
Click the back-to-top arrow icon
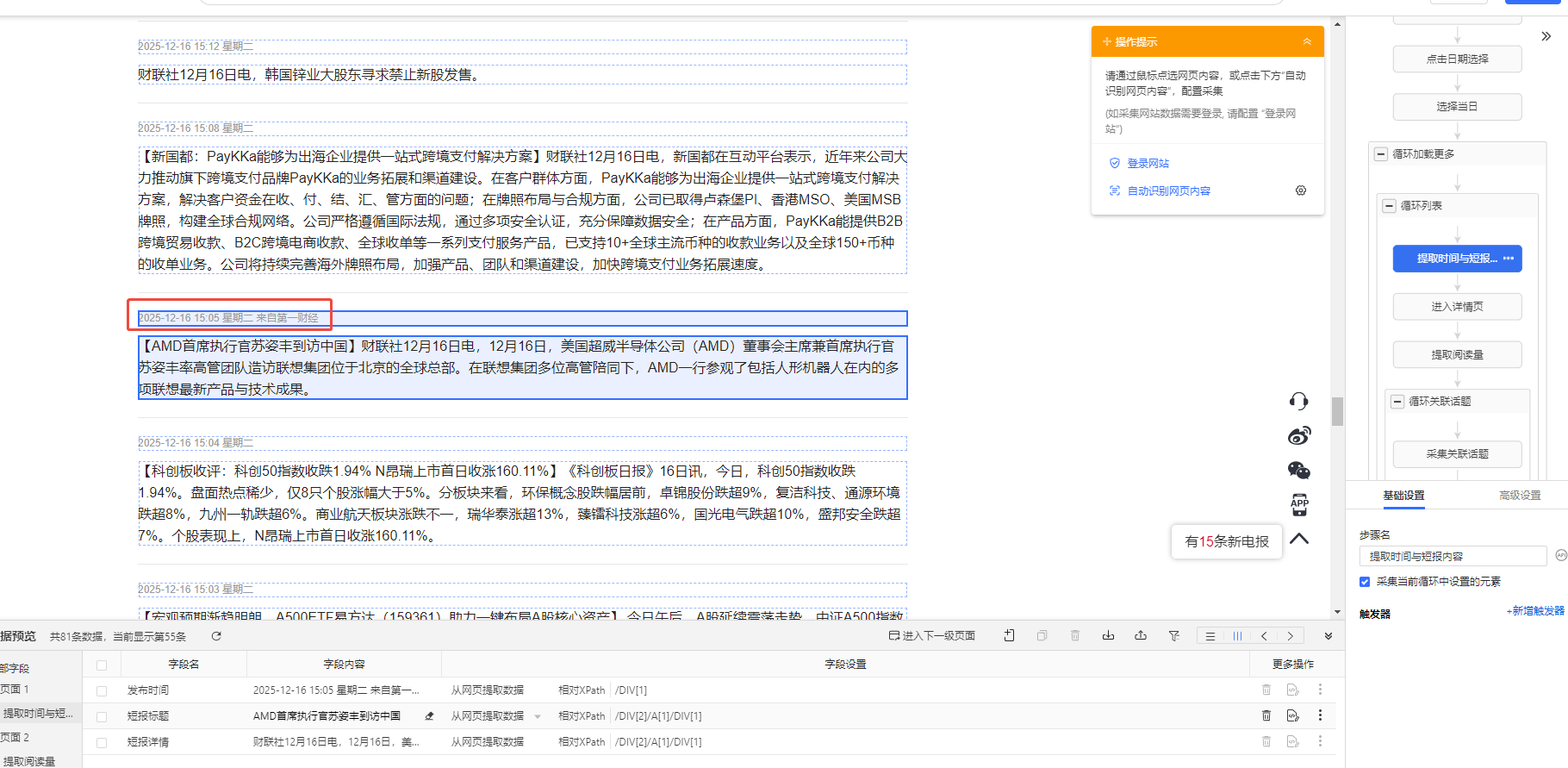1299,539
